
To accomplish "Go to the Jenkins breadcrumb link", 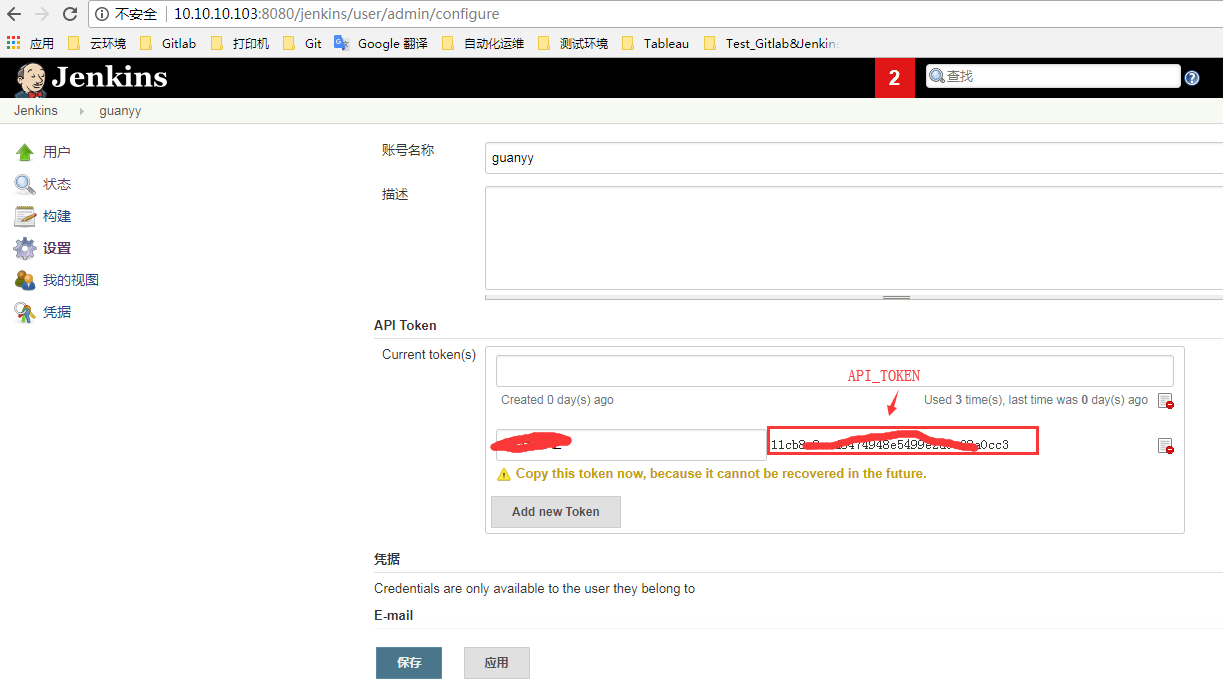I will [36, 111].
